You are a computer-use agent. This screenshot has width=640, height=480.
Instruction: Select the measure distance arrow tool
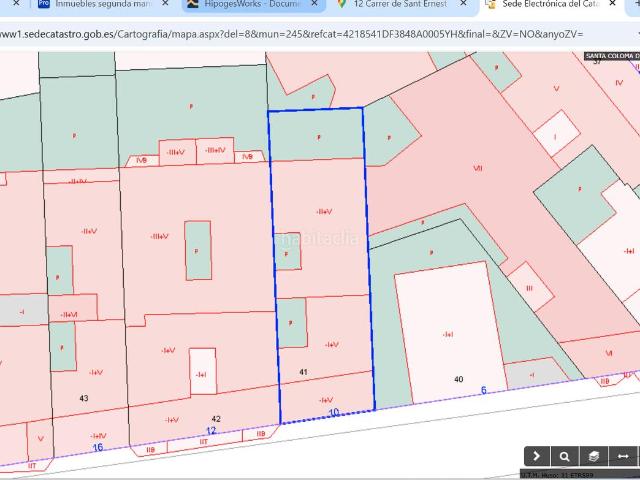point(623,456)
